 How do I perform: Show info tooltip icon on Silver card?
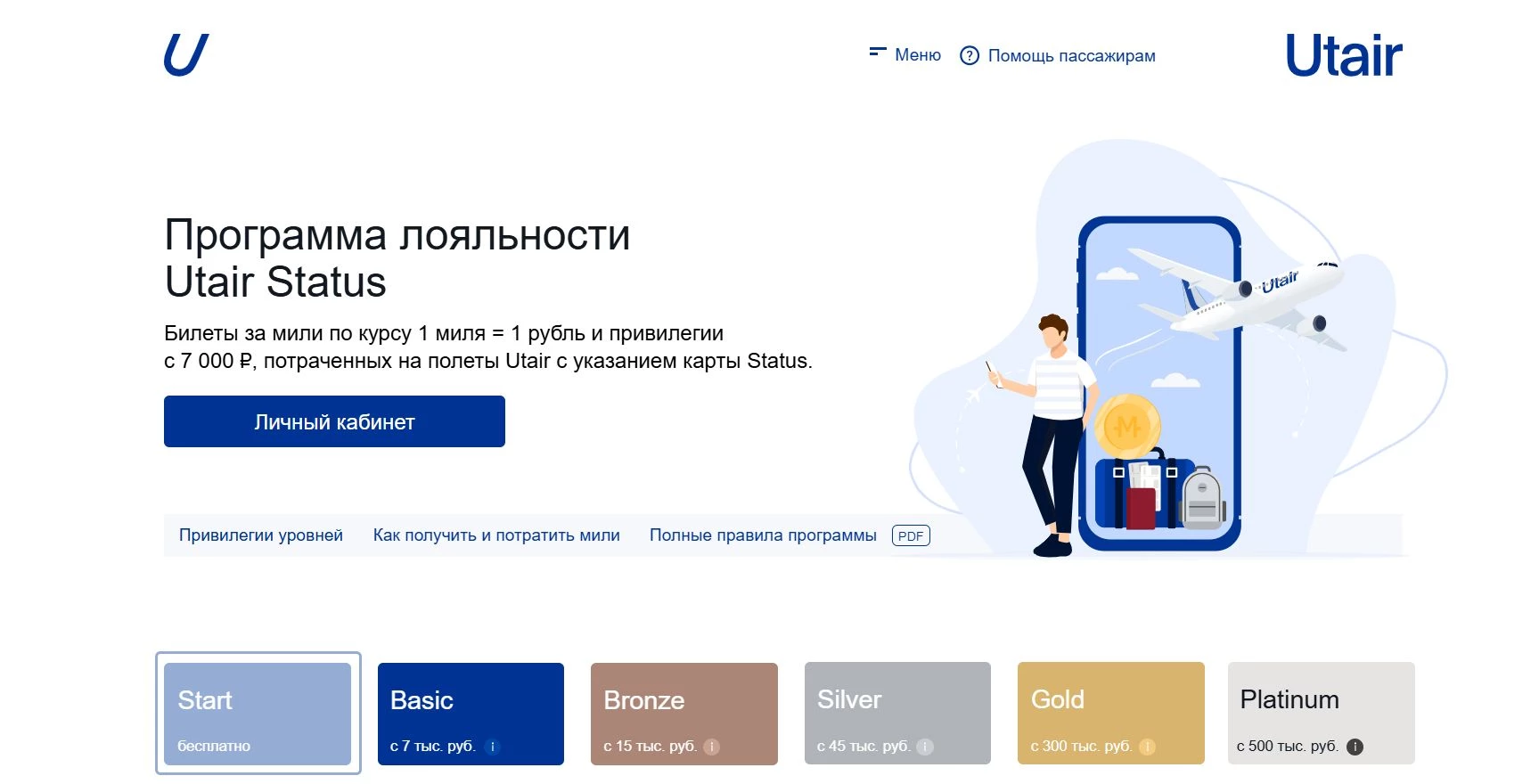[x=925, y=747]
